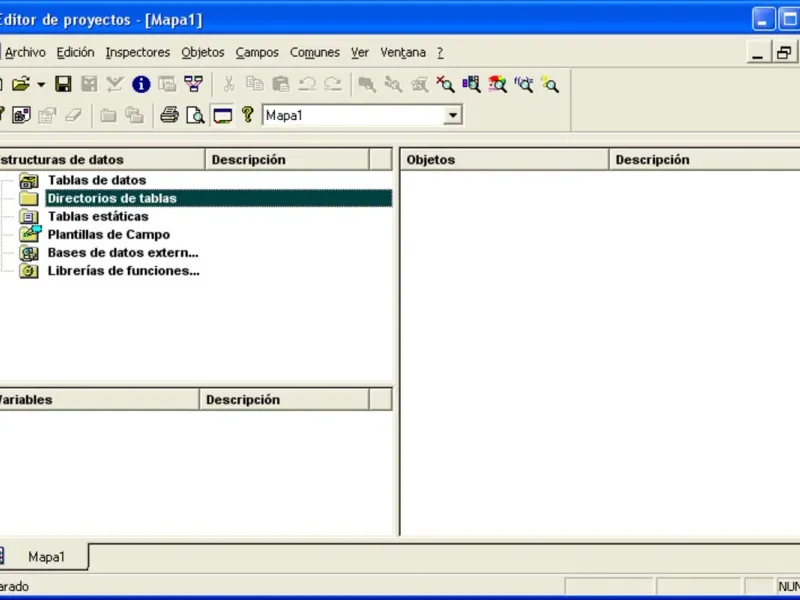Click the last magnifier with yellow star icon
The width and height of the screenshot is (800, 600).
550,84
